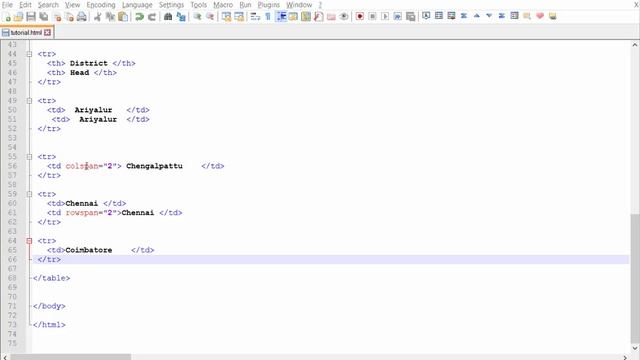Open the Plugins menu
This screenshot has width=640, height=360.
[x=269, y=5]
